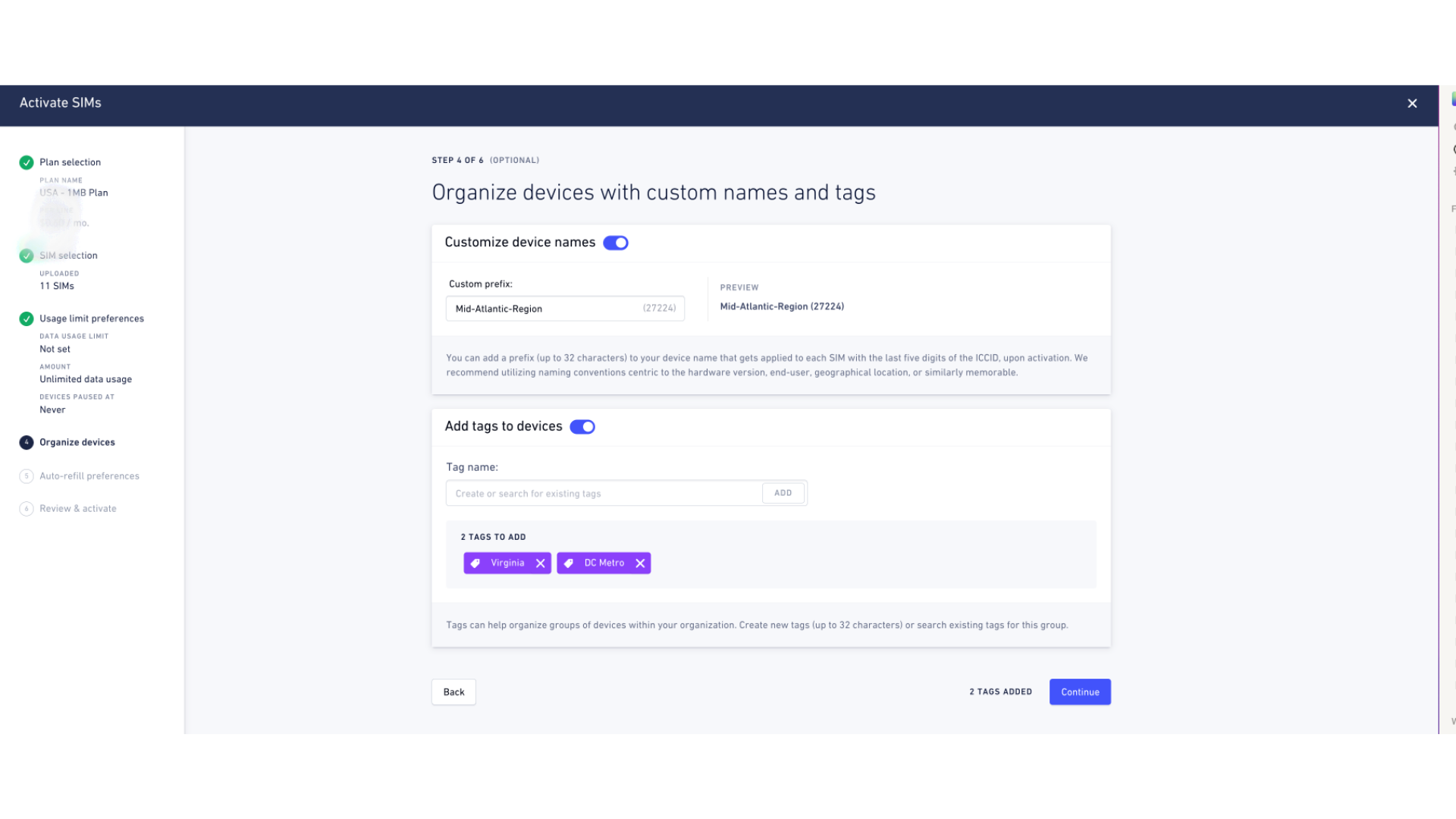
Task: Click the tag icon on Virginia chip
Action: coord(475,563)
